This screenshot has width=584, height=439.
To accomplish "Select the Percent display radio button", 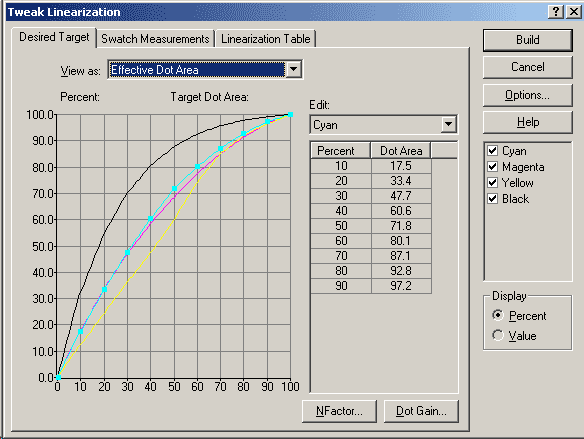I will point(498,315).
